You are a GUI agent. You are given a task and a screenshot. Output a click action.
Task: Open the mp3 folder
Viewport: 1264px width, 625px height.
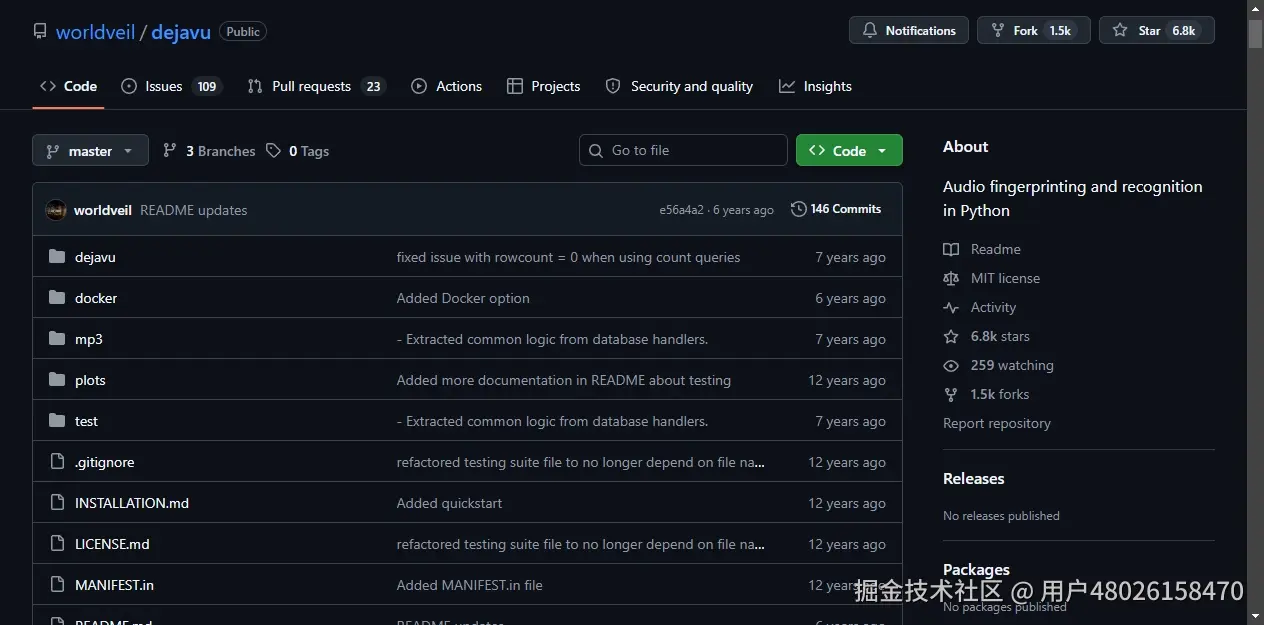coord(89,339)
